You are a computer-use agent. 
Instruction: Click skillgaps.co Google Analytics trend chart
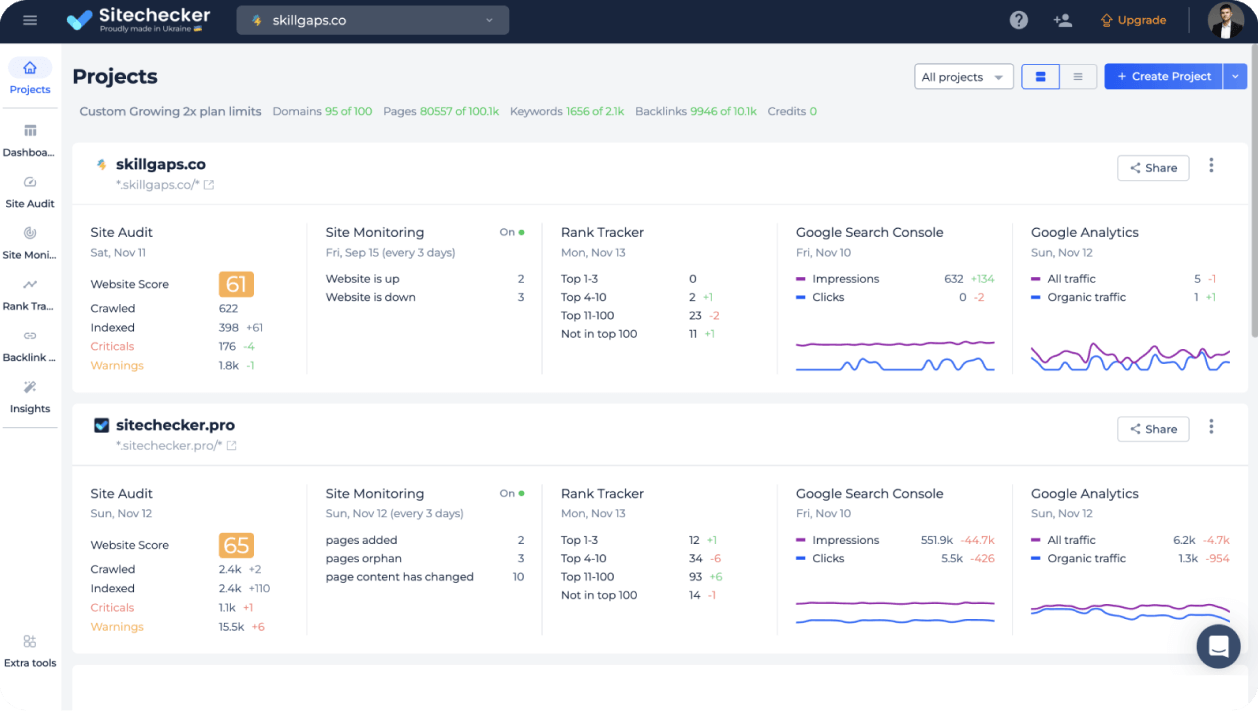tap(1130, 356)
